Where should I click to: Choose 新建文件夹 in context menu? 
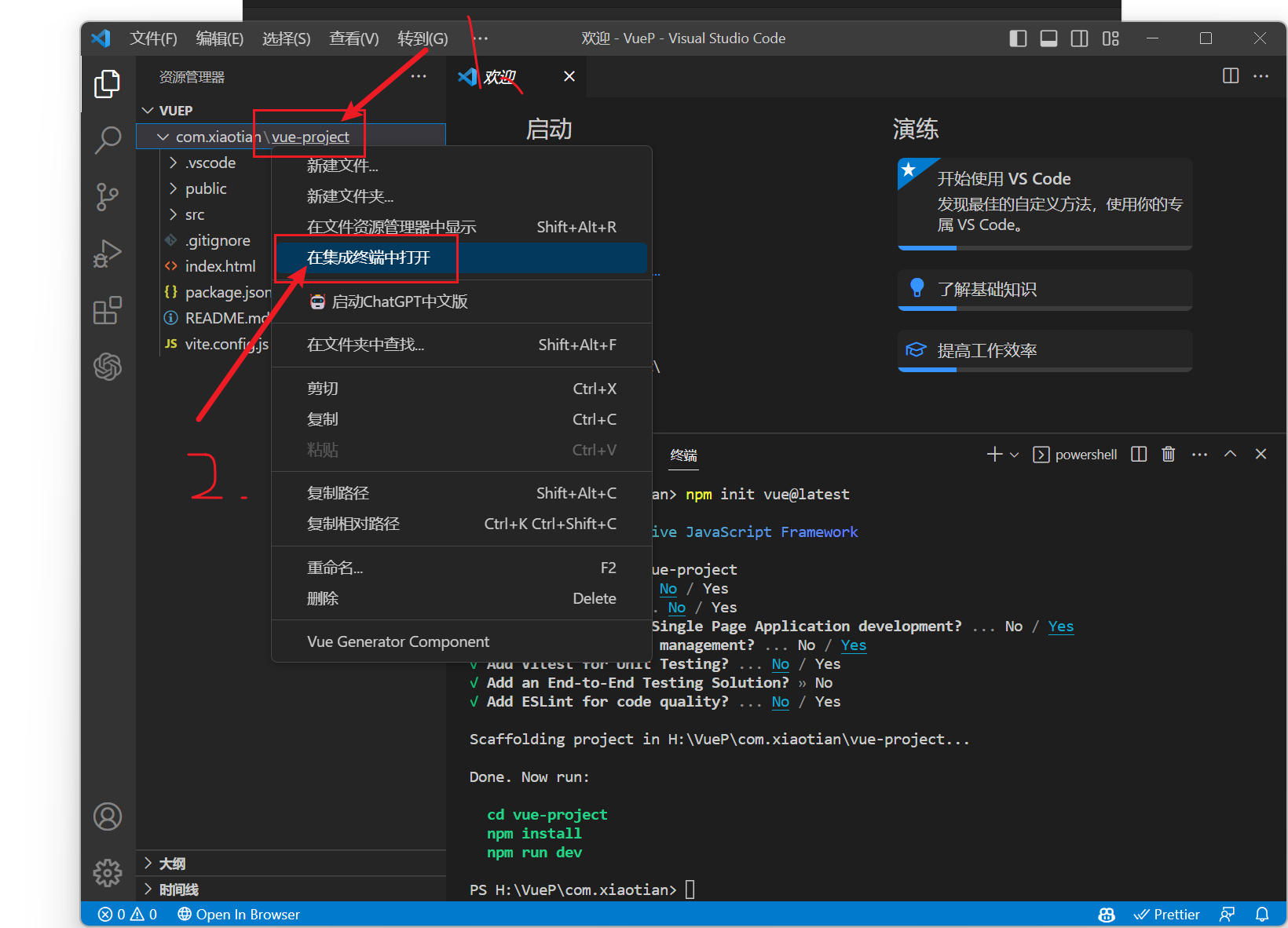tap(462, 196)
